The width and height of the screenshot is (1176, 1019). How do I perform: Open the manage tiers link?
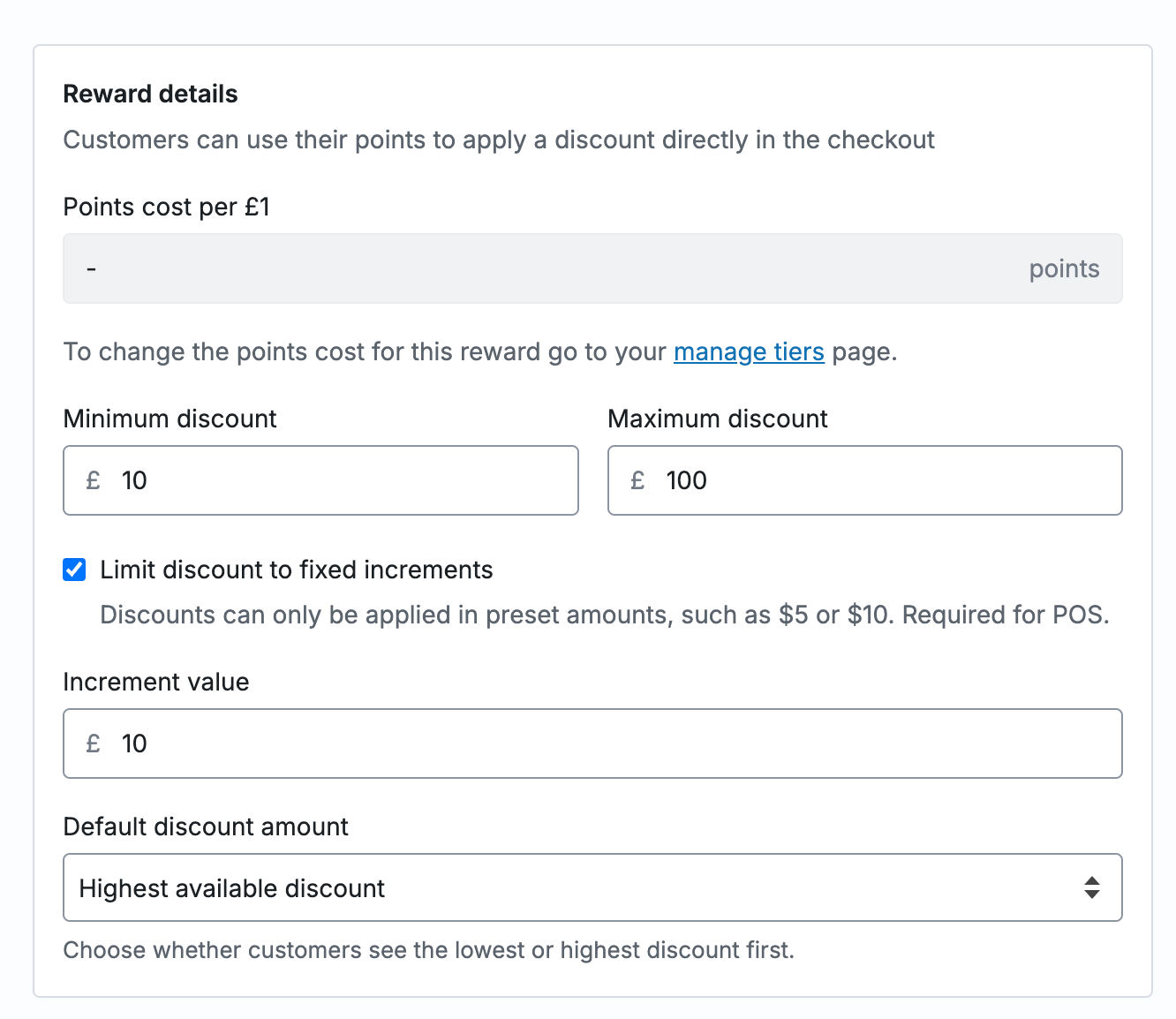(x=749, y=351)
